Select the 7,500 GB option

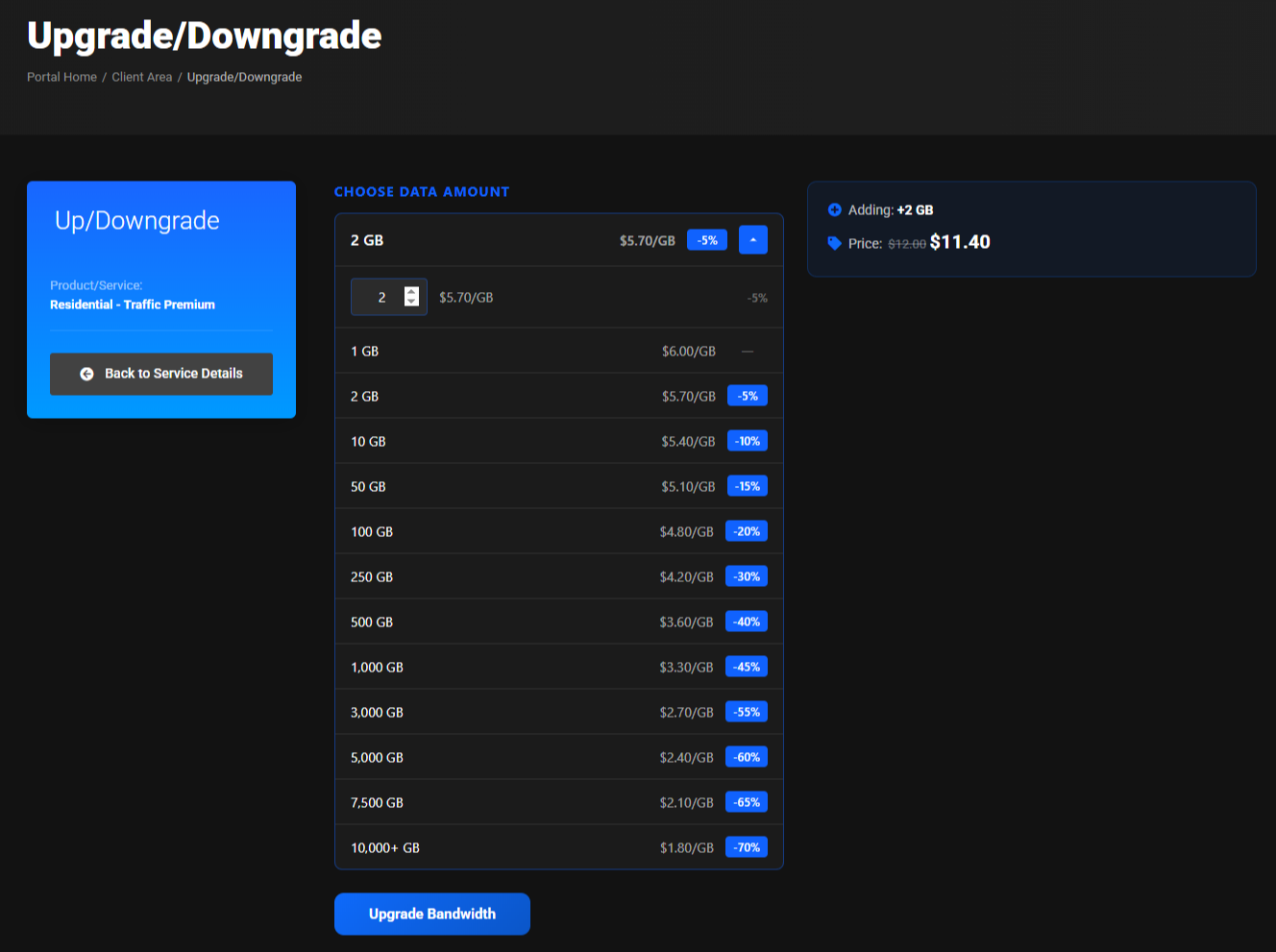[x=559, y=802]
